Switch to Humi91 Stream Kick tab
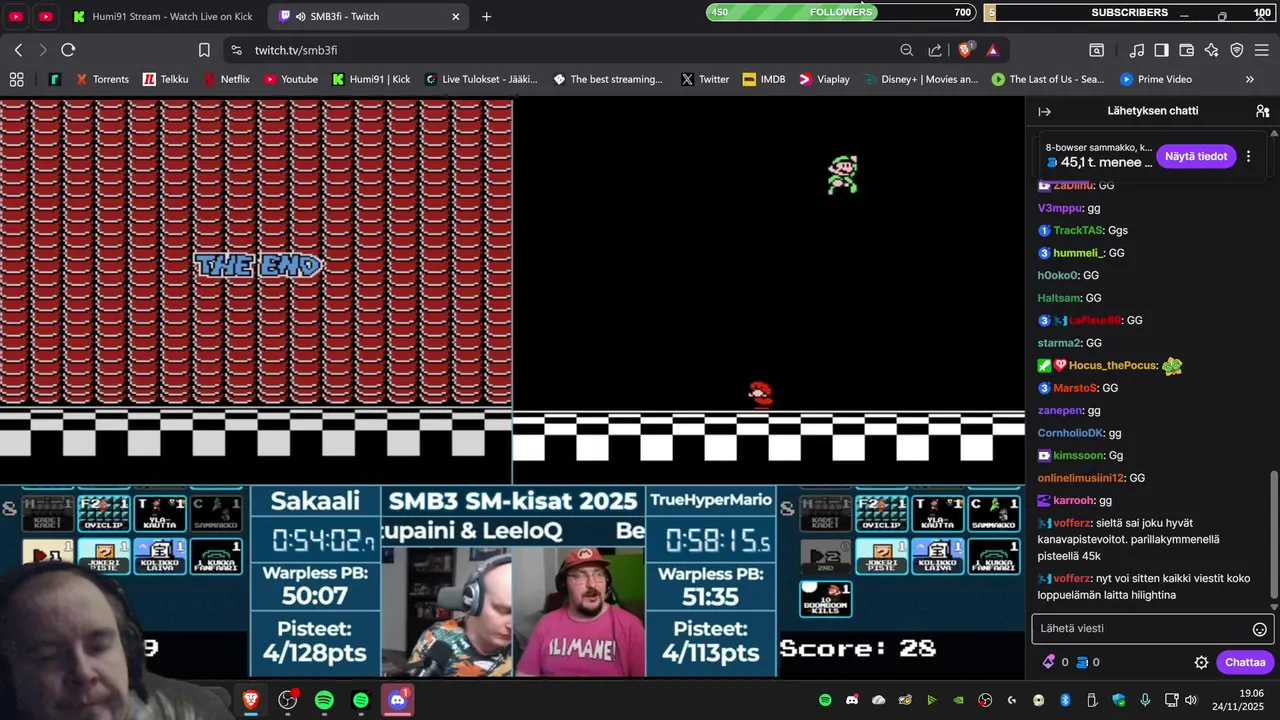Viewport: 1280px width, 720px height. 162,16
